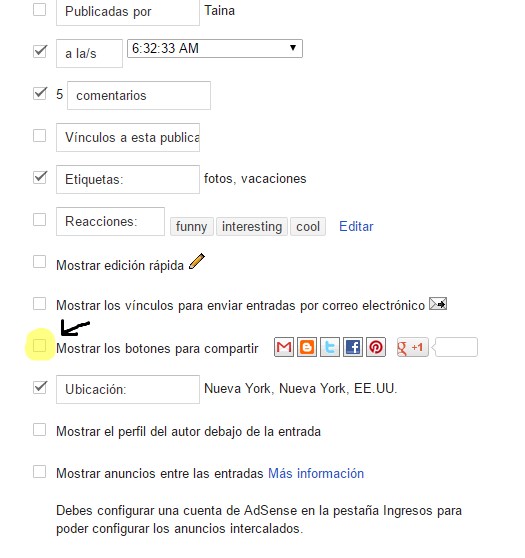The height and width of the screenshot is (558, 525).
Task: Click the Facebook share icon
Action: pyautogui.click(x=353, y=347)
